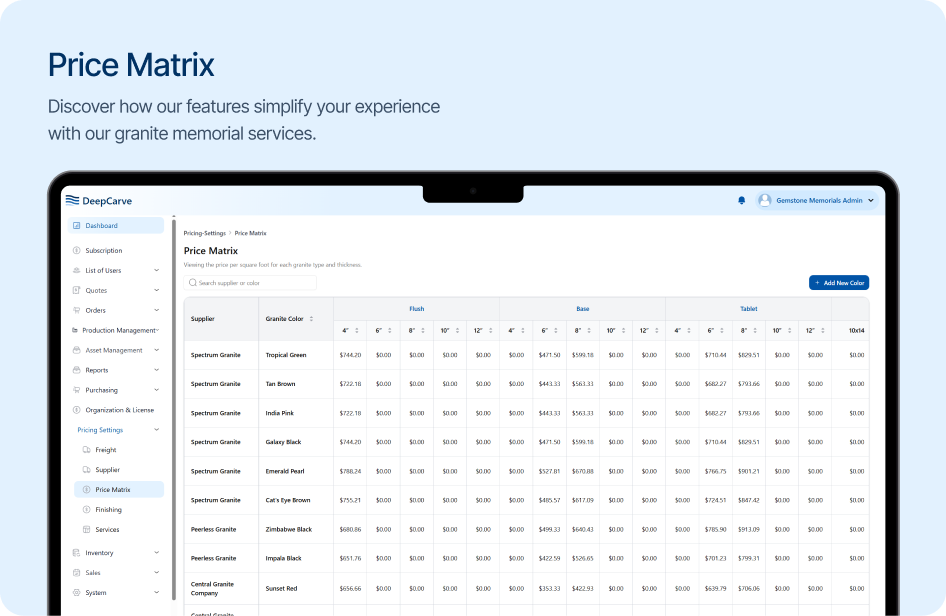
Task: Expand the Quotes sidebar section
Action: 156,290
